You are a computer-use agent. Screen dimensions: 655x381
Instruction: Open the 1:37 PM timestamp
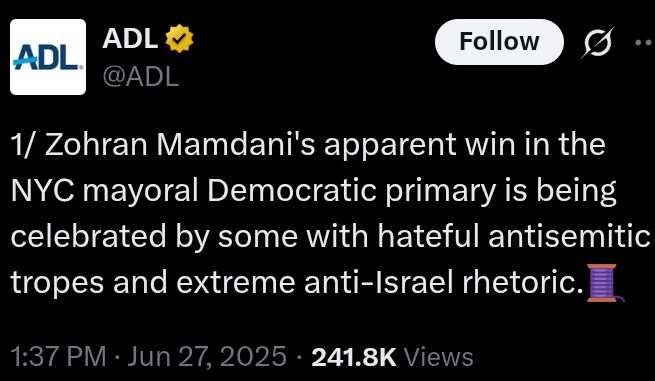pos(58,358)
